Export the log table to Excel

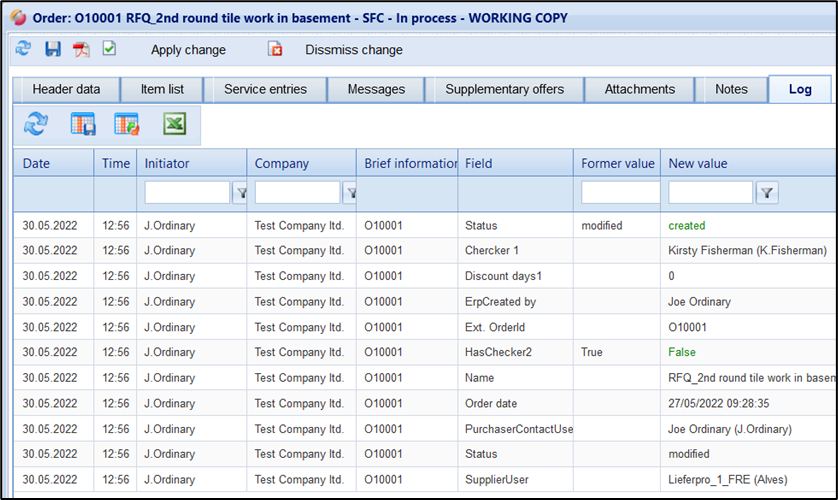[174, 124]
